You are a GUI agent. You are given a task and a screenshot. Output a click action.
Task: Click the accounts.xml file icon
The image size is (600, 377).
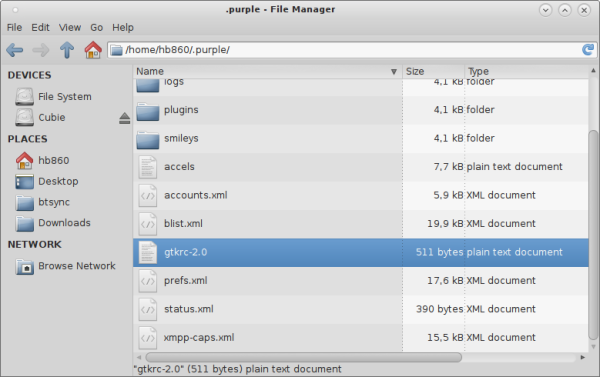[148, 196]
